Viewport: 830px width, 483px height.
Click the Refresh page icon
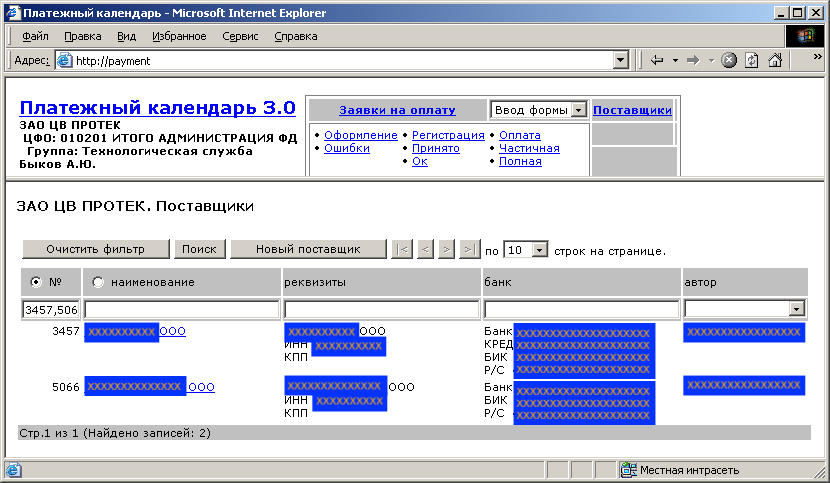click(x=752, y=60)
